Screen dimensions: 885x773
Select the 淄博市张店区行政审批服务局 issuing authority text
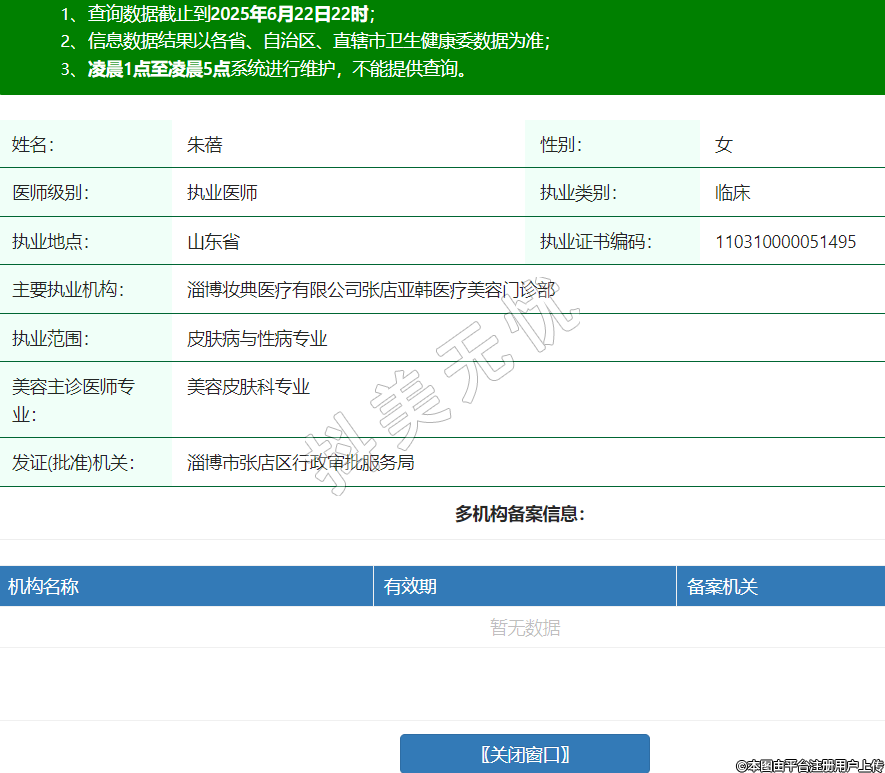pyautogui.click(x=300, y=462)
